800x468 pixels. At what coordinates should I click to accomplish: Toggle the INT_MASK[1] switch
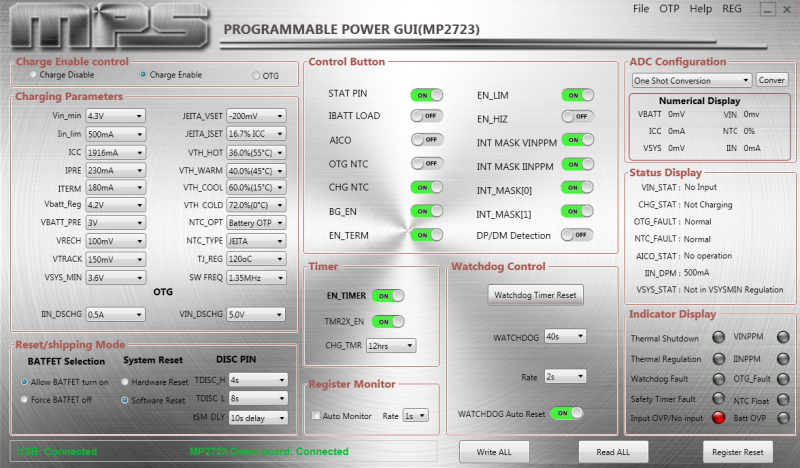pos(577,211)
